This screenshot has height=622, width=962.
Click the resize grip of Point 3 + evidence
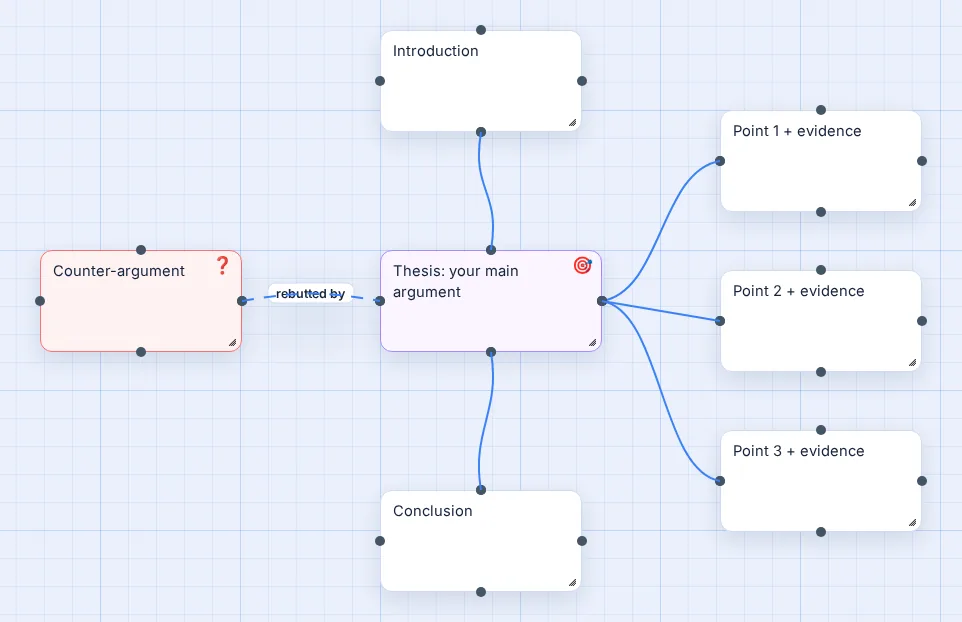click(x=912, y=523)
